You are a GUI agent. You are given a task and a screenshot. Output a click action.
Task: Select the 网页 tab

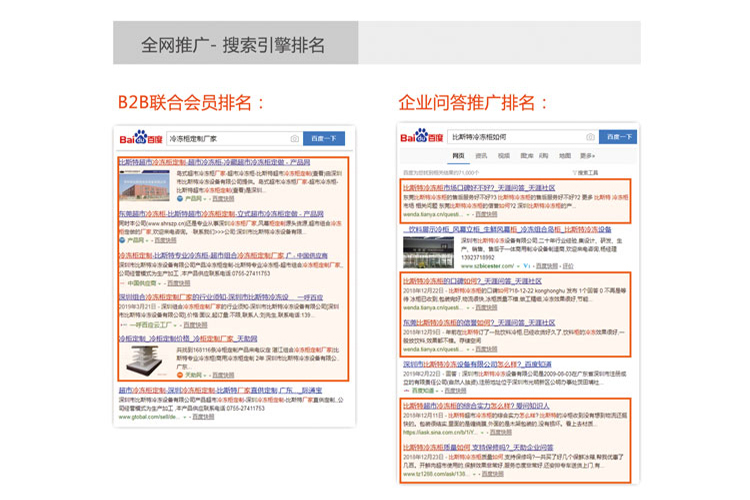point(458,156)
